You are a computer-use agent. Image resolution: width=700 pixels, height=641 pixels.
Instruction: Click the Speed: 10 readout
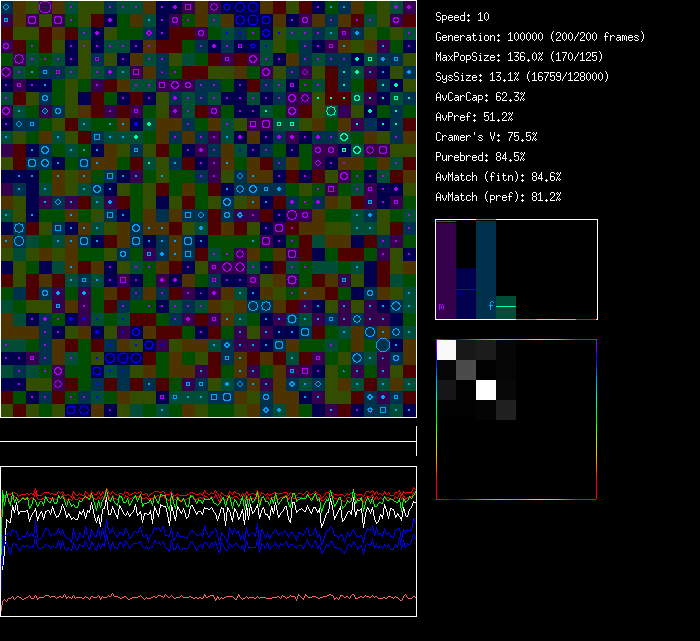[x=462, y=17]
